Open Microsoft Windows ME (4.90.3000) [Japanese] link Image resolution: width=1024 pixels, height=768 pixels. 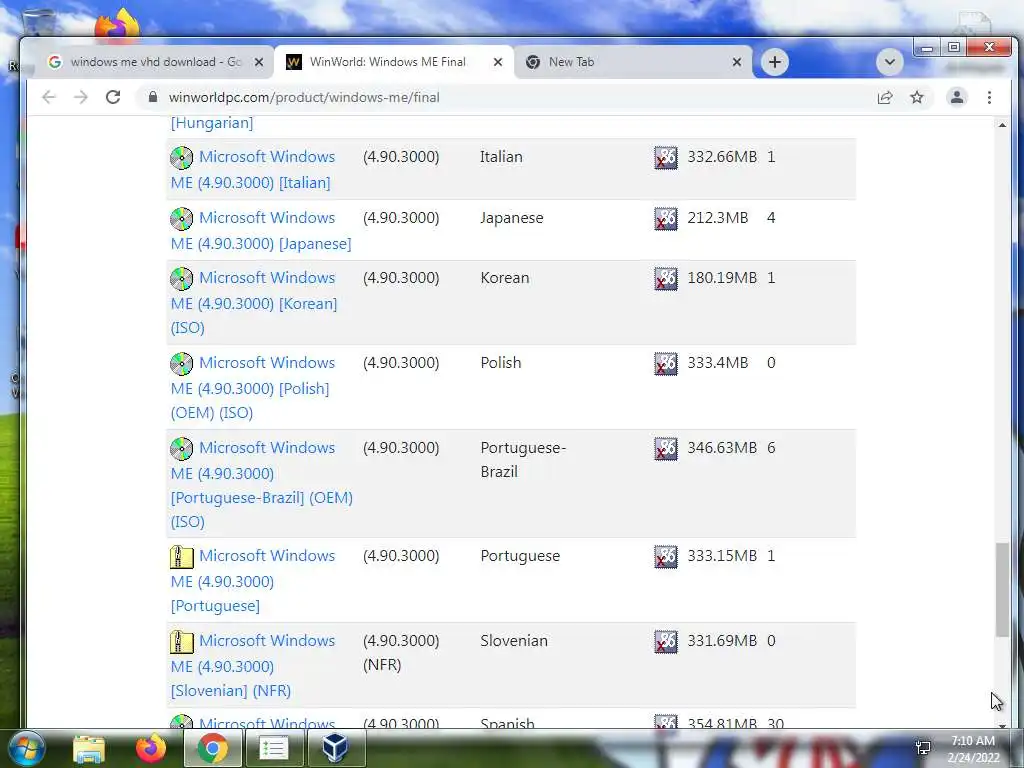(x=261, y=231)
